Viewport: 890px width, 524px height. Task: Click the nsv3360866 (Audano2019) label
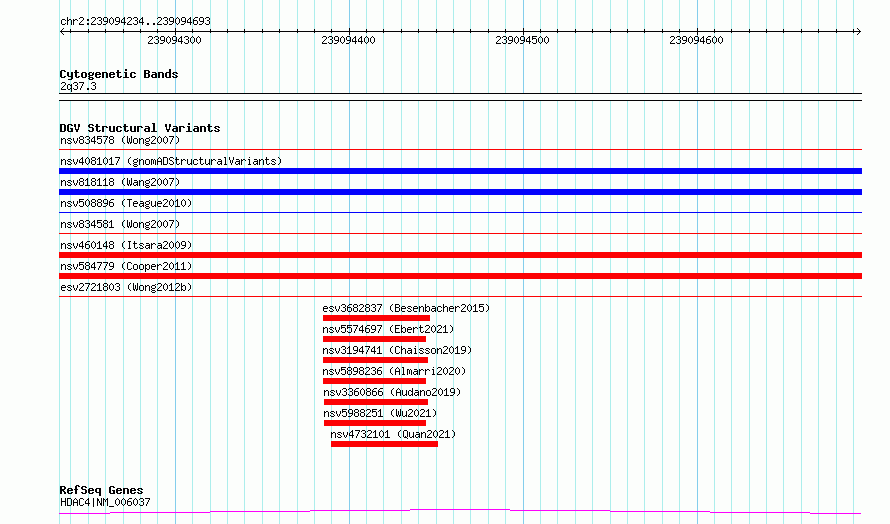point(392,392)
